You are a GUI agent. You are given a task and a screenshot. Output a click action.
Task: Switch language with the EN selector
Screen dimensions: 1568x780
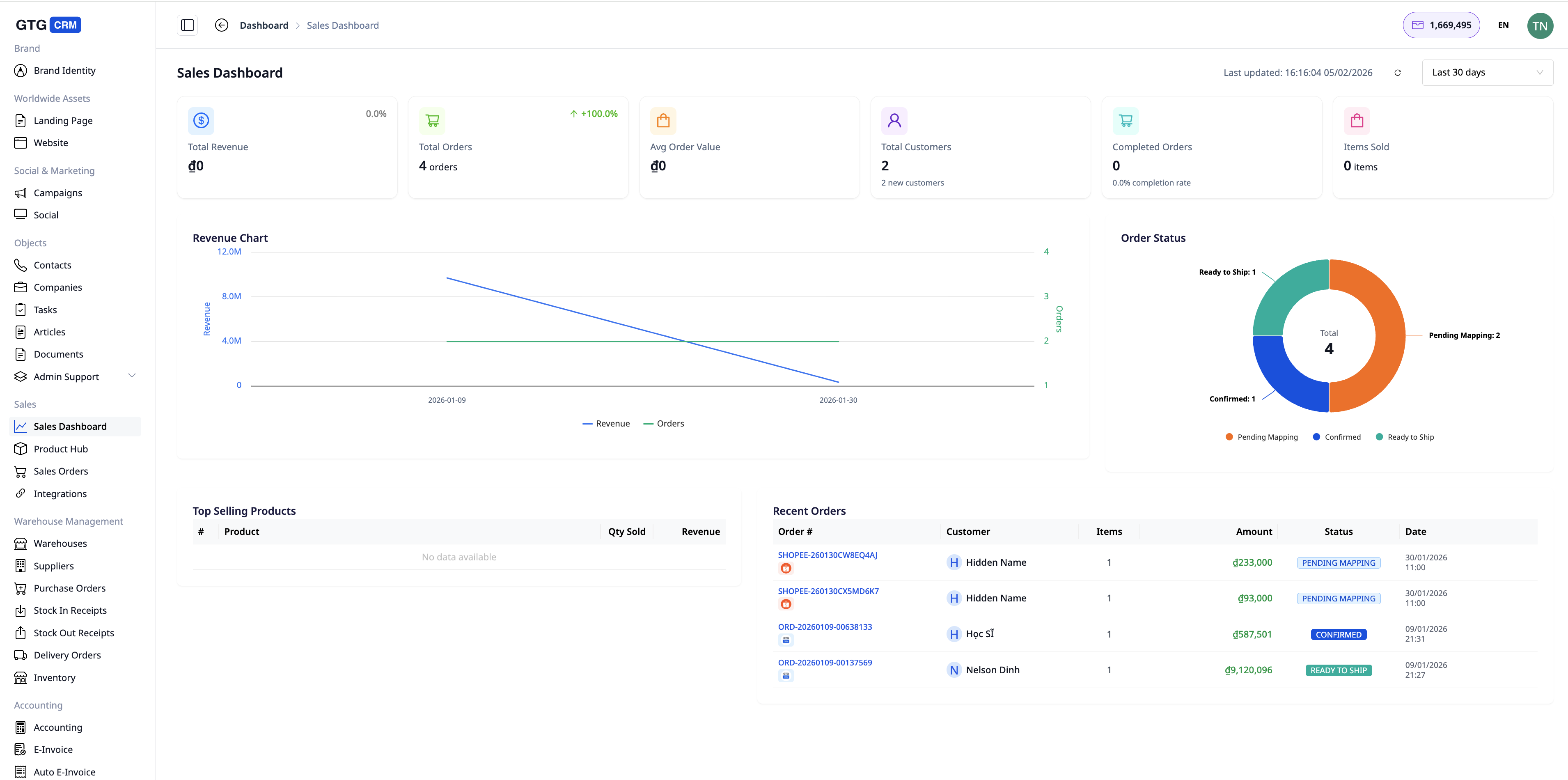[x=1503, y=25]
